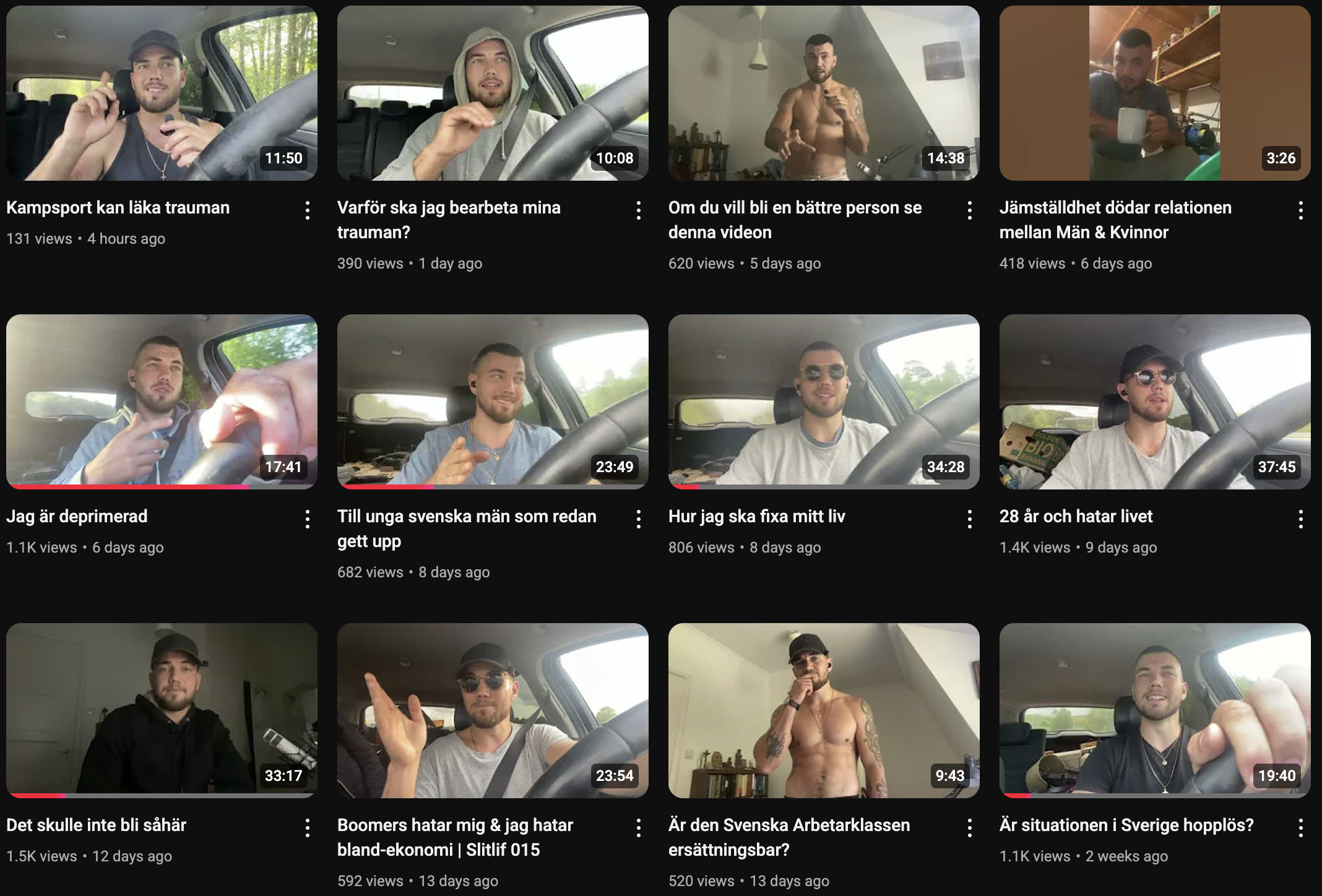Open options menu for Kampsport kan läka trauman
Viewport: 1322px width, 896px height.
pyautogui.click(x=308, y=210)
